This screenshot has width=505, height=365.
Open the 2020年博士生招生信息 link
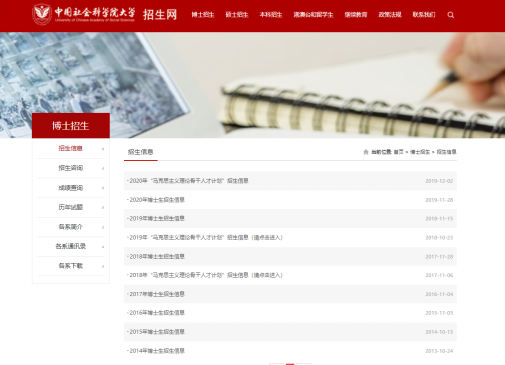coord(157,200)
